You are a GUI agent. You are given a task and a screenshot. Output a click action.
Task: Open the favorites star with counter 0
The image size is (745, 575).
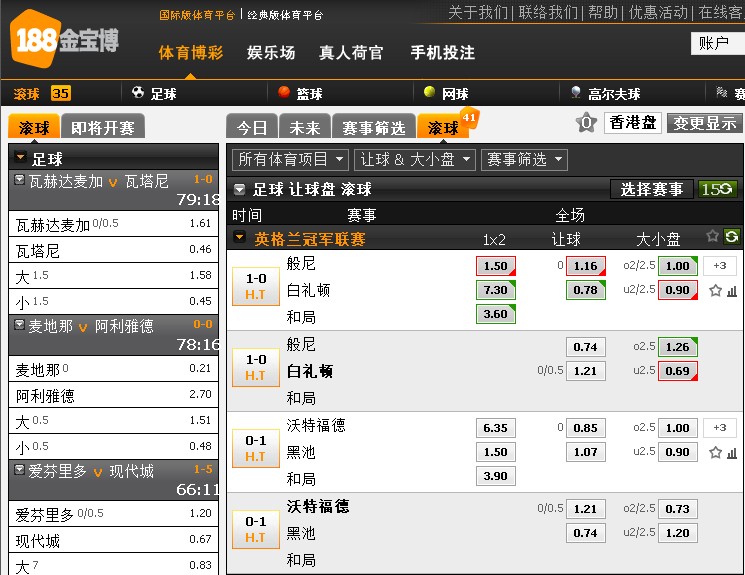pos(586,123)
